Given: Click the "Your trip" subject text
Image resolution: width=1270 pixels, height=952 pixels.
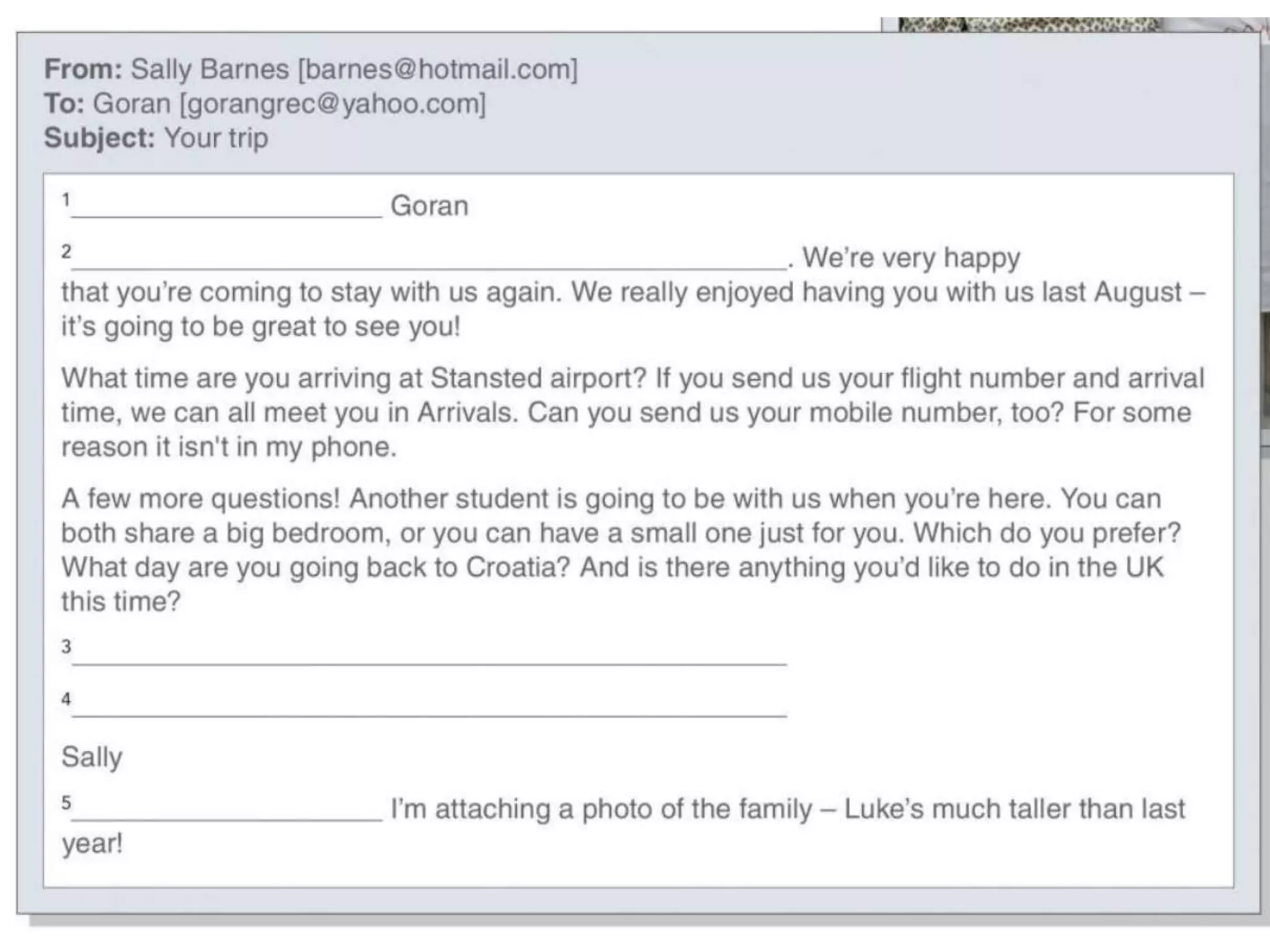Looking at the screenshot, I should [x=216, y=138].
